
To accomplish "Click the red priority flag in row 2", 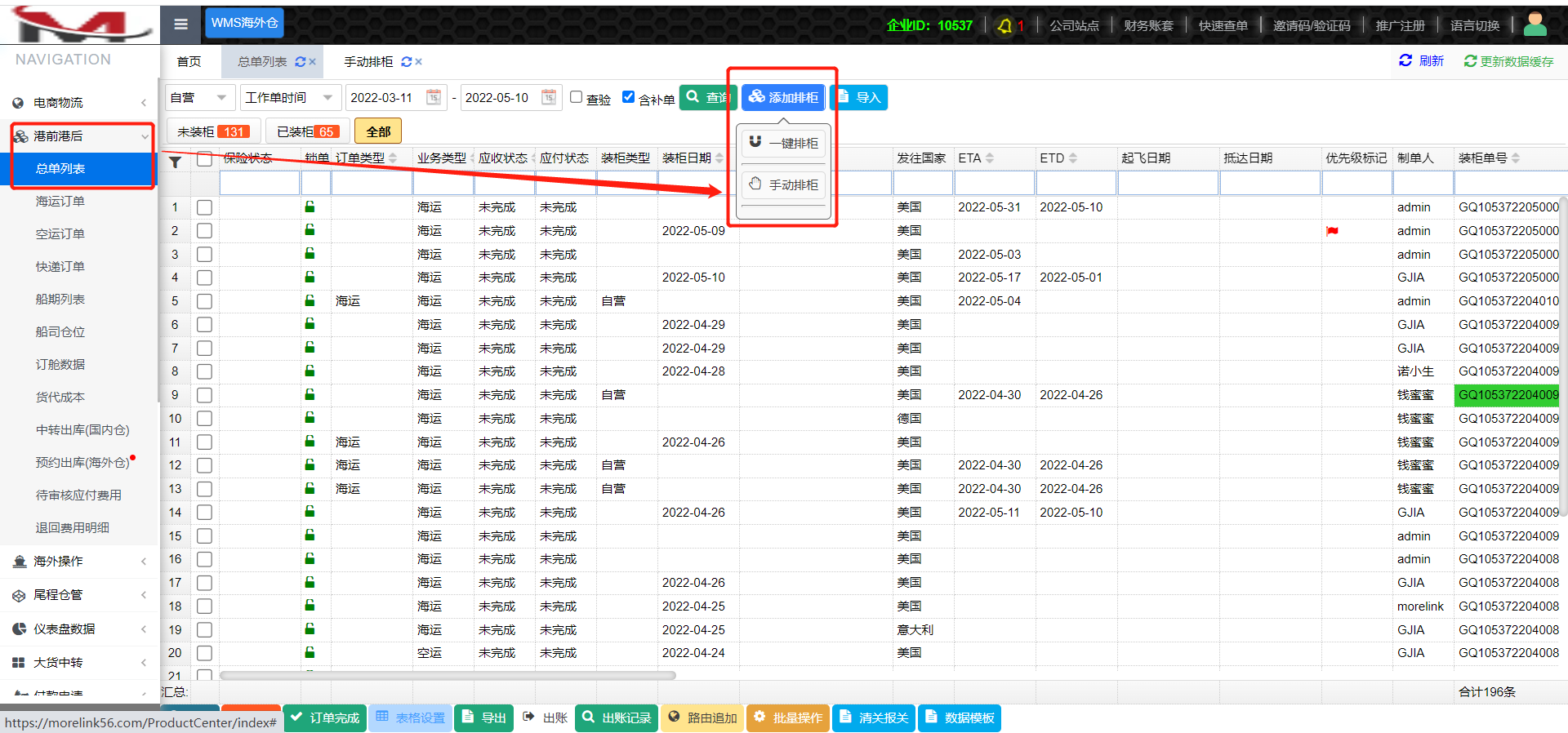I will [1332, 231].
